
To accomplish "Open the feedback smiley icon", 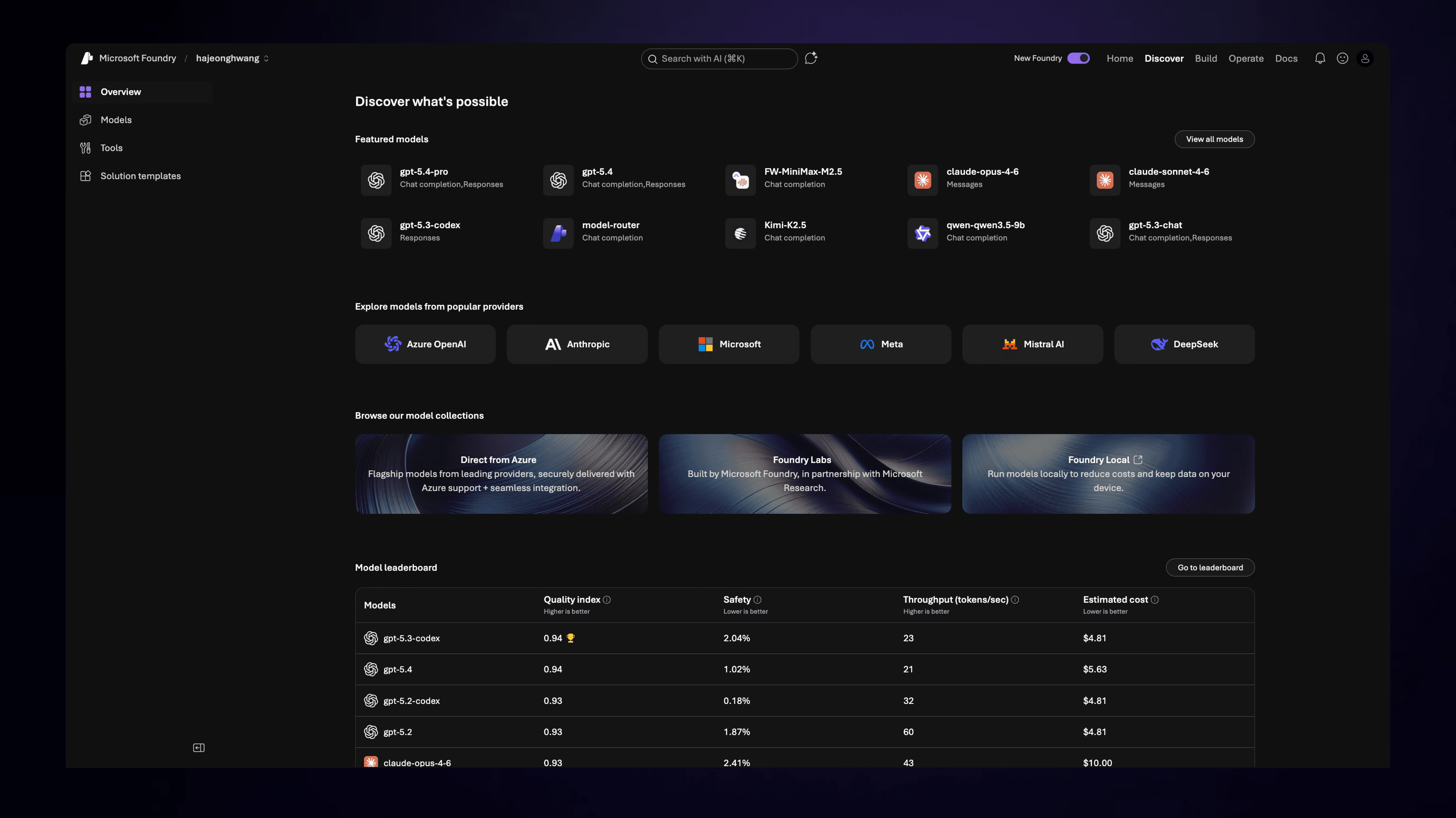I will point(1342,58).
